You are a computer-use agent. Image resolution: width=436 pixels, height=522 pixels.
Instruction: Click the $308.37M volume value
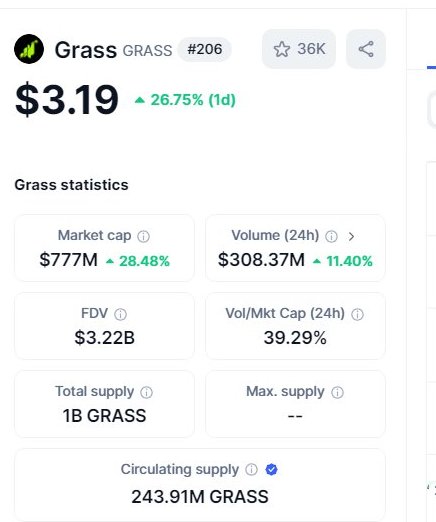[261, 260]
